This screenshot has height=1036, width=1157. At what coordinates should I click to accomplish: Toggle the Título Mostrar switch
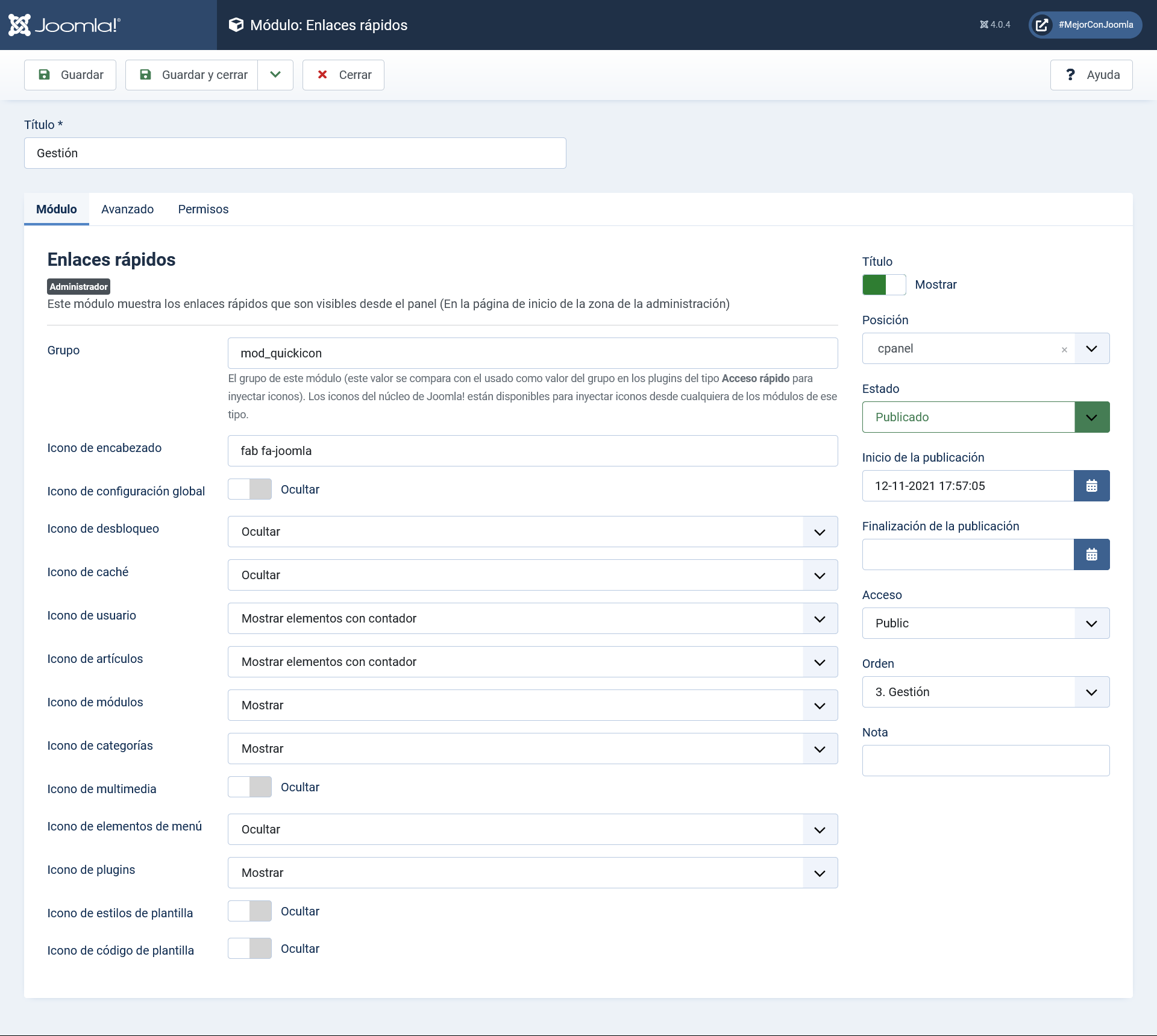tap(884, 285)
